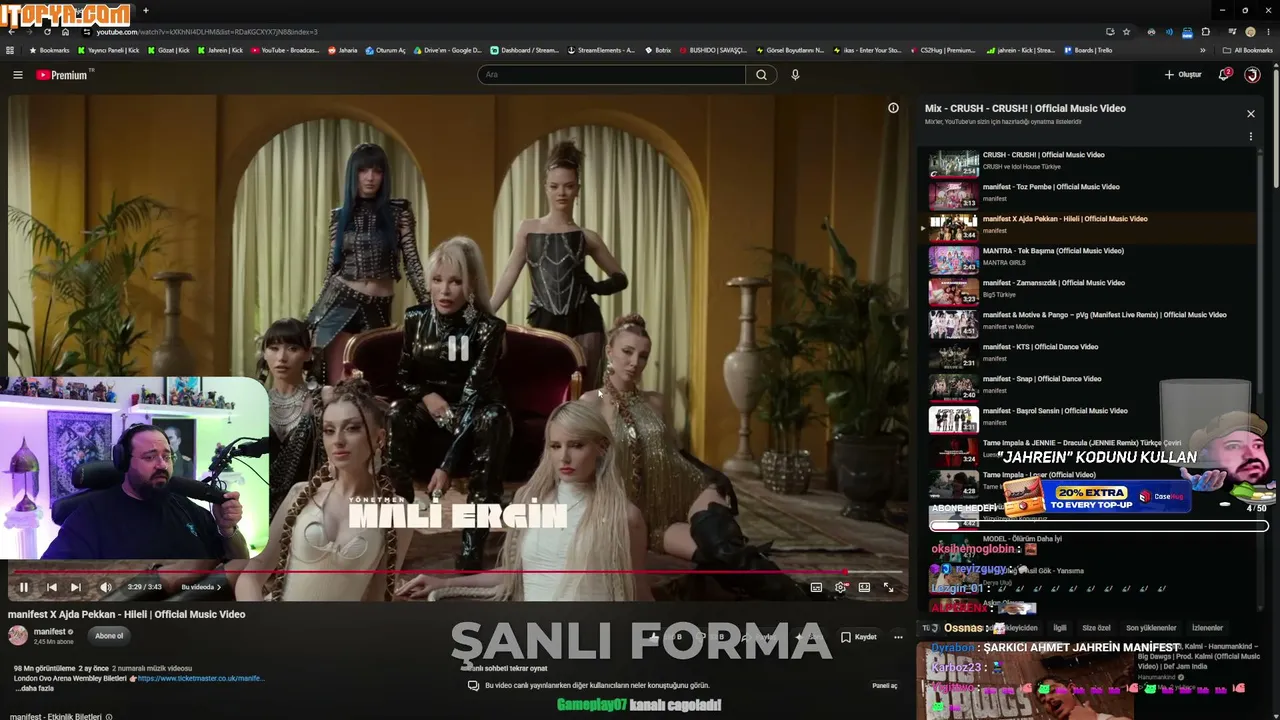Open the browser extensions puzzle icon
Screen dimensions: 1280x720
click(x=1205, y=32)
